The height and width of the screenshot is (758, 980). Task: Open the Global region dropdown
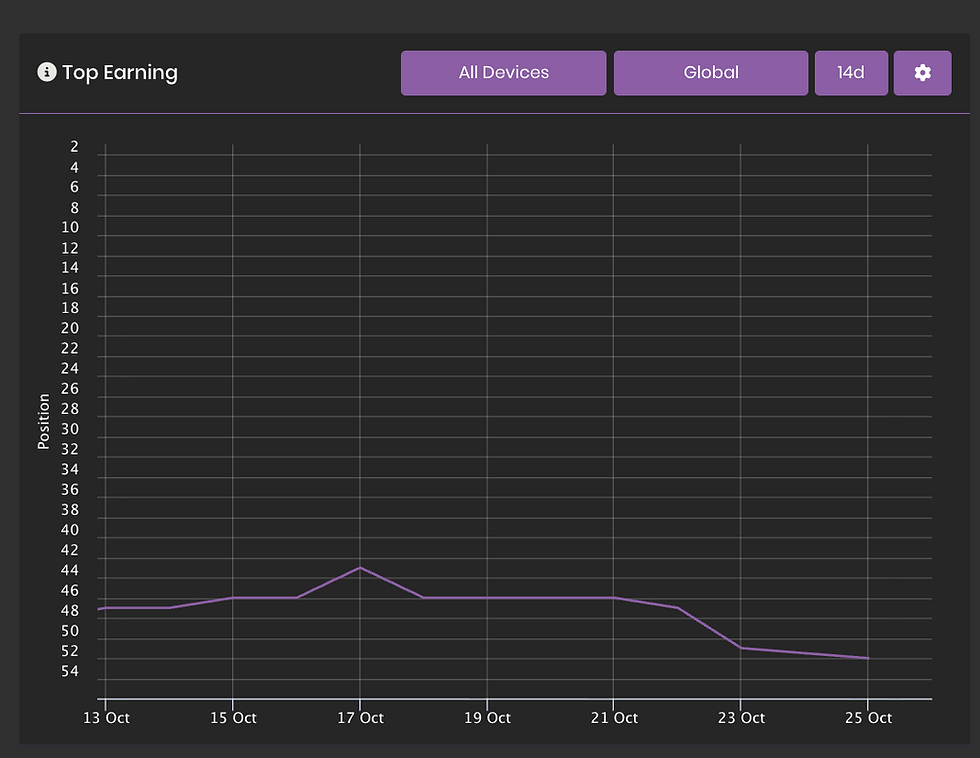(x=711, y=73)
